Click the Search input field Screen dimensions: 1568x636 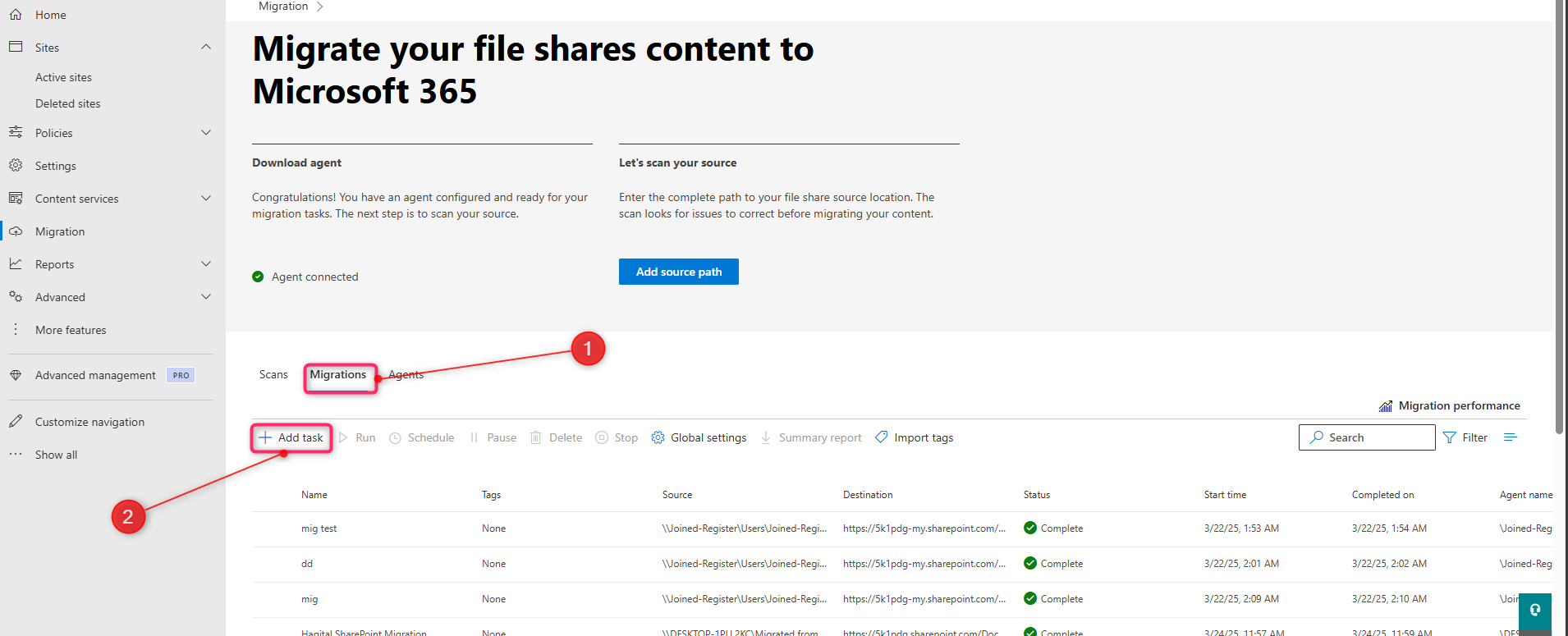pyautogui.click(x=1367, y=437)
